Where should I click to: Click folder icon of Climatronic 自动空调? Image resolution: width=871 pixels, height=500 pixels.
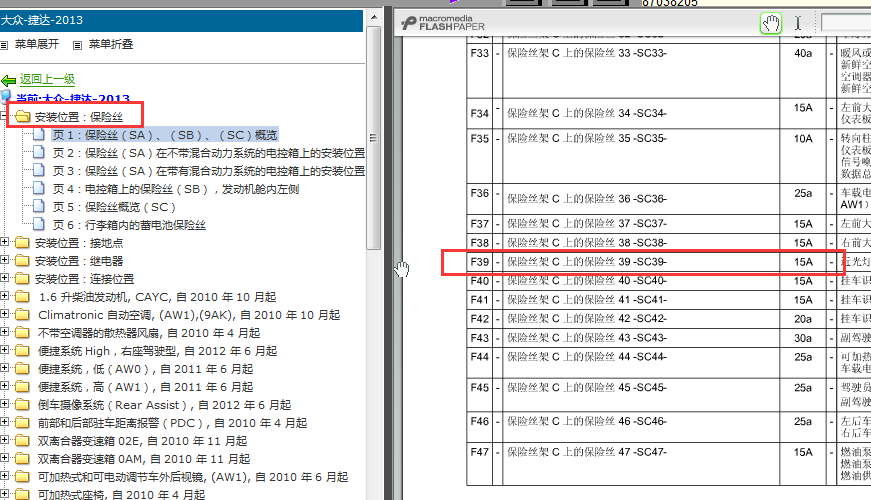point(22,314)
